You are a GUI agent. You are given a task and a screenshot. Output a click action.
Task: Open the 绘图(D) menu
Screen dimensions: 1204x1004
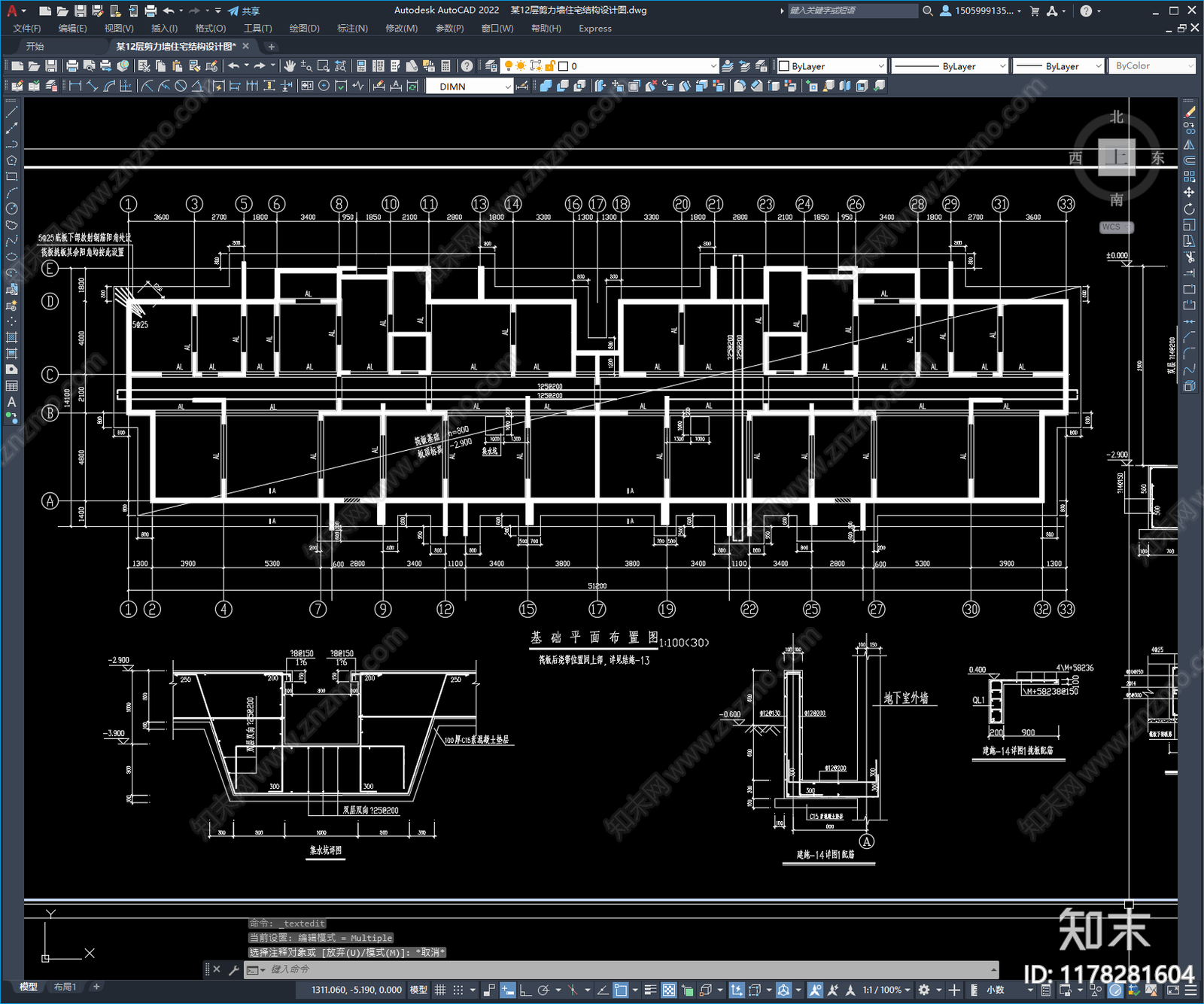click(x=304, y=29)
